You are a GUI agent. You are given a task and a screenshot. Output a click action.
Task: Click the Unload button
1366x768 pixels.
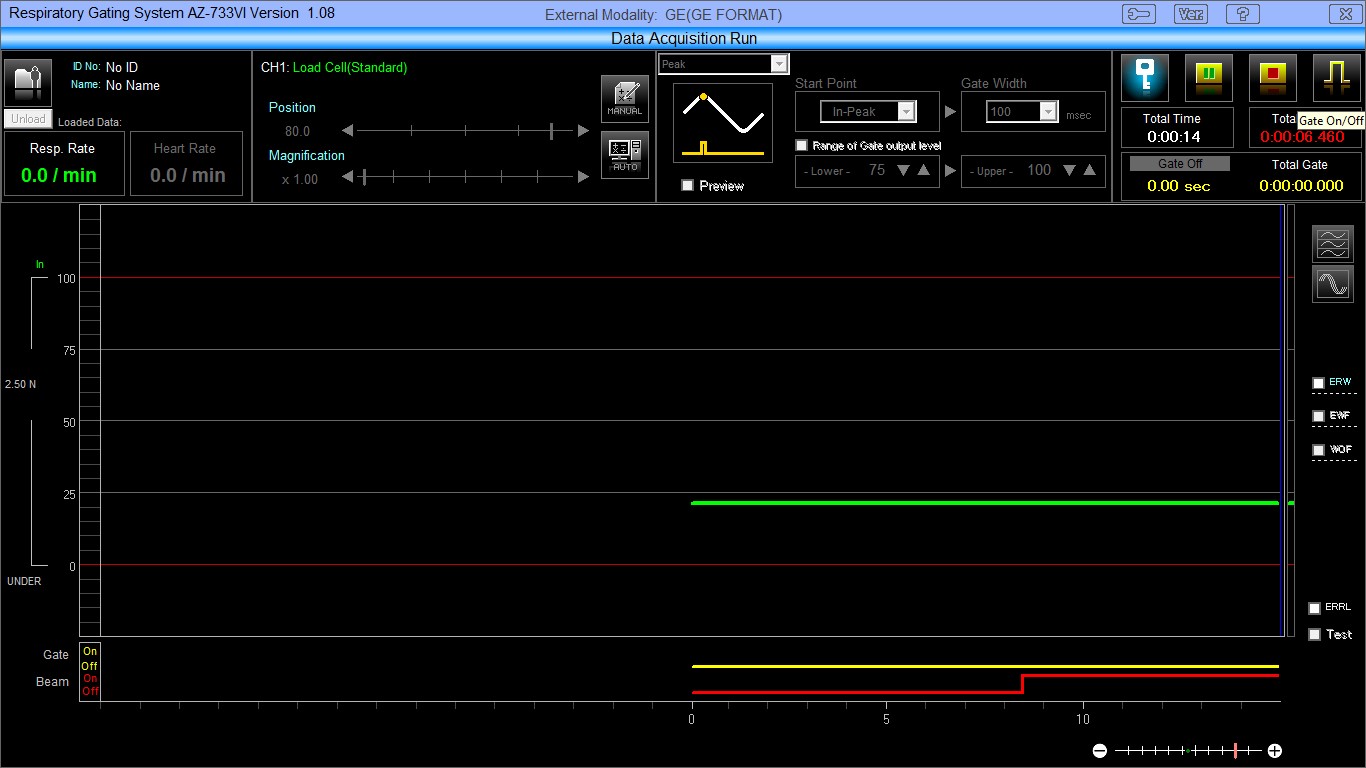(28, 119)
